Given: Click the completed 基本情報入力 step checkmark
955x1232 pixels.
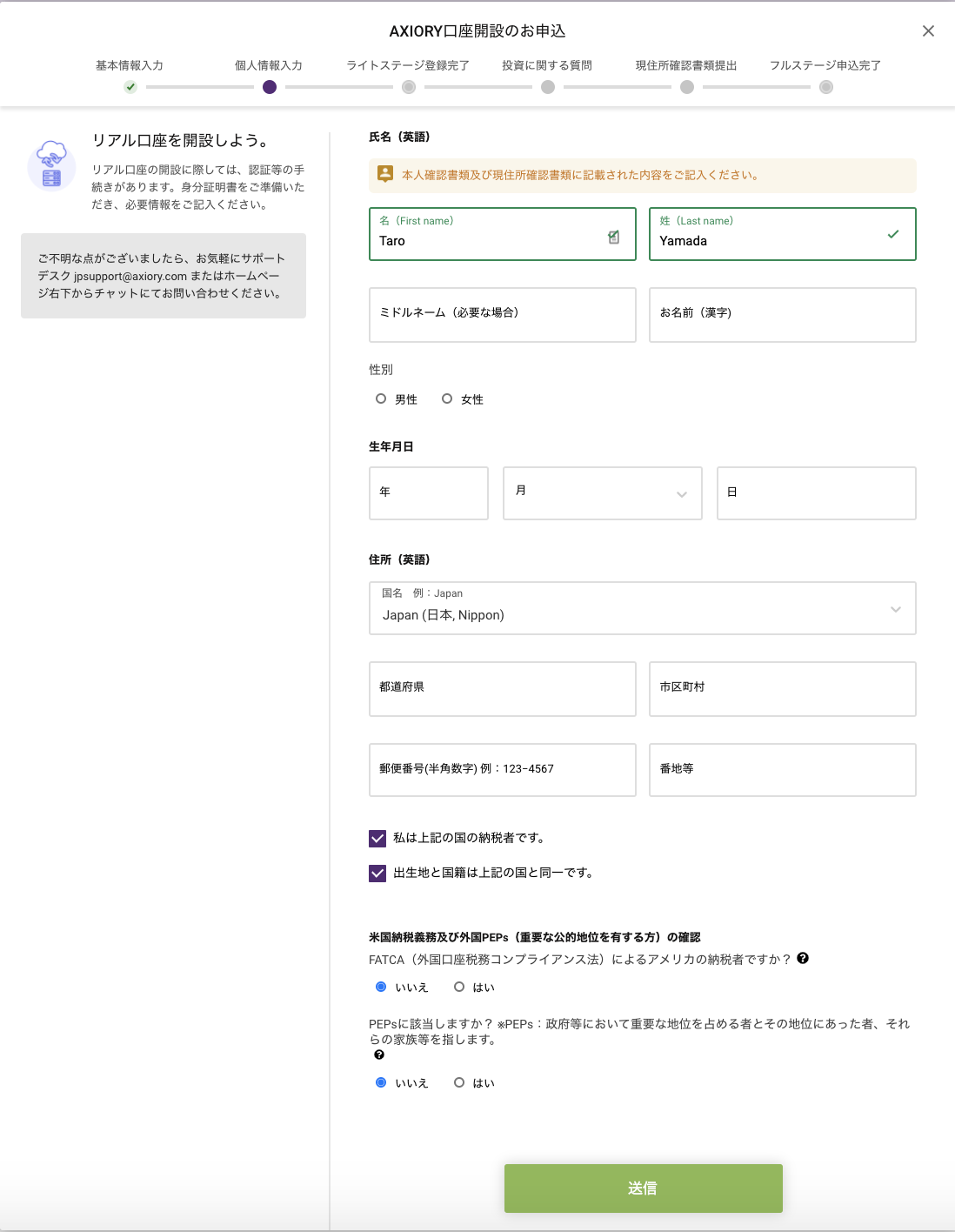Looking at the screenshot, I should click(x=130, y=87).
